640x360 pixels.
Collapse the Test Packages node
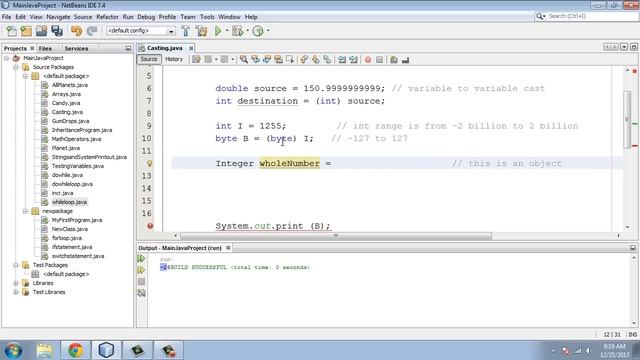pos(16,265)
